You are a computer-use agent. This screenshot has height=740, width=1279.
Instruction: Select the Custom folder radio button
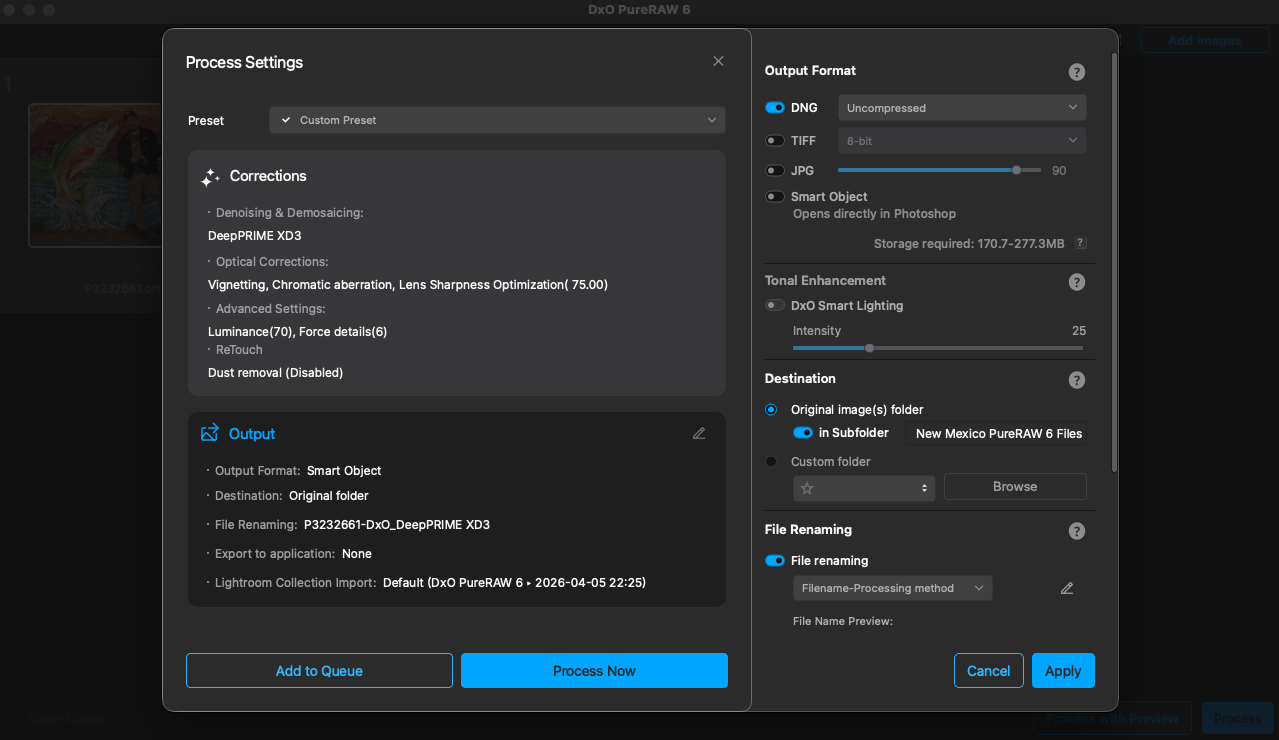click(x=770, y=461)
